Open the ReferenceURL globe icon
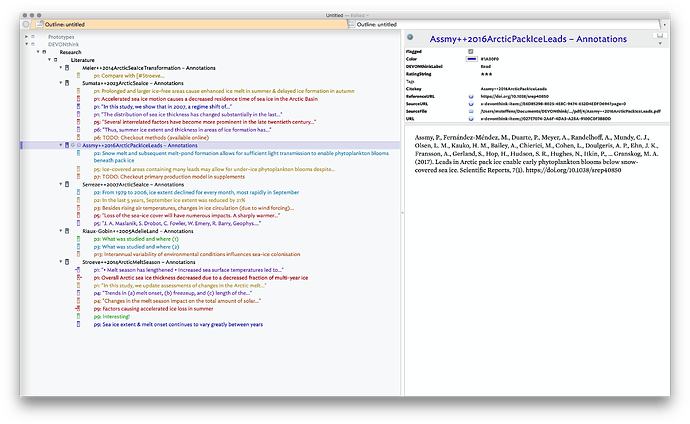This screenshot has width=690, height=424. pyautogui.click(x=471, y=96)
